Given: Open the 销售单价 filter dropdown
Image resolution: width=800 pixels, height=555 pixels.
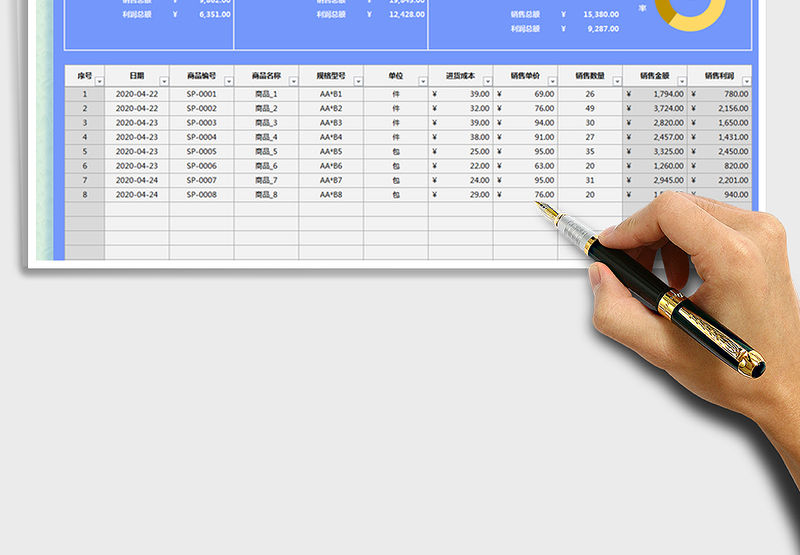Looking at the screenshot, I should (x=551, y=82).
